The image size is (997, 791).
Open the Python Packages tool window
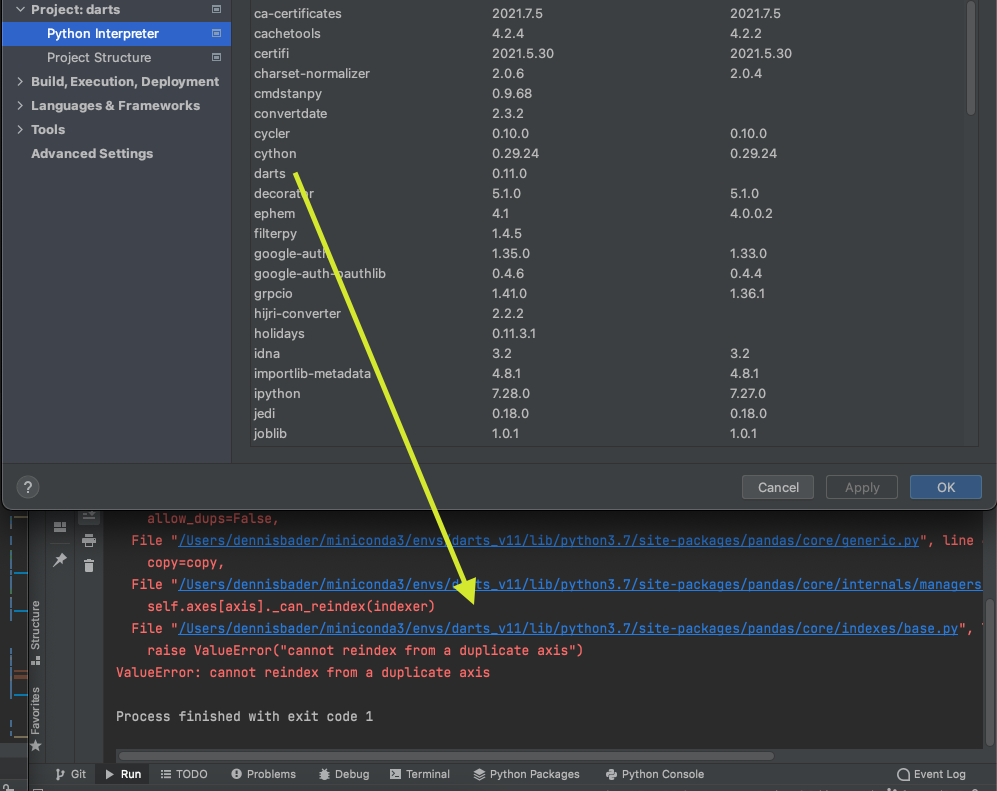tap(527, 773)
